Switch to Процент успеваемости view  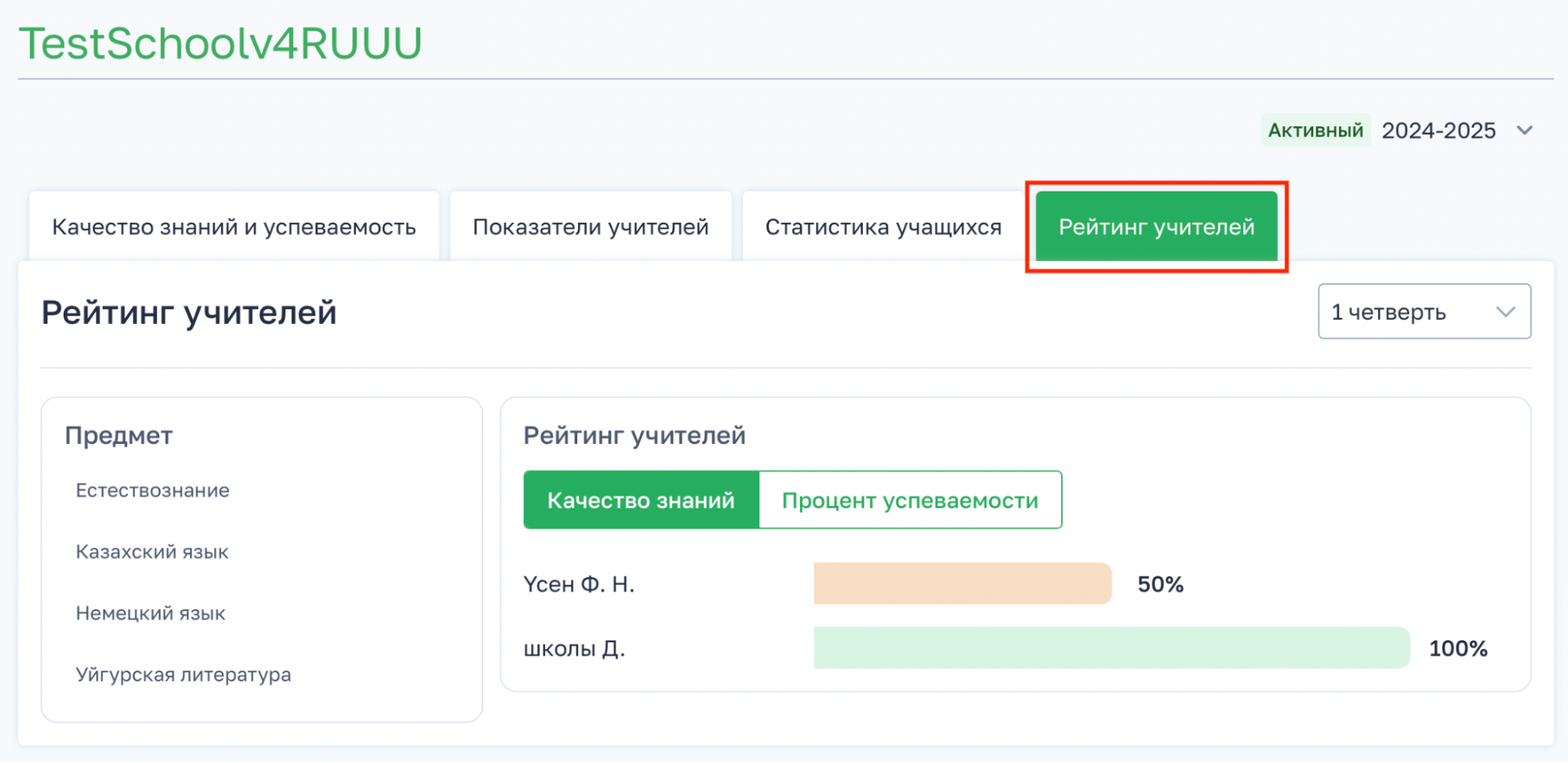(x=910, y=500)
